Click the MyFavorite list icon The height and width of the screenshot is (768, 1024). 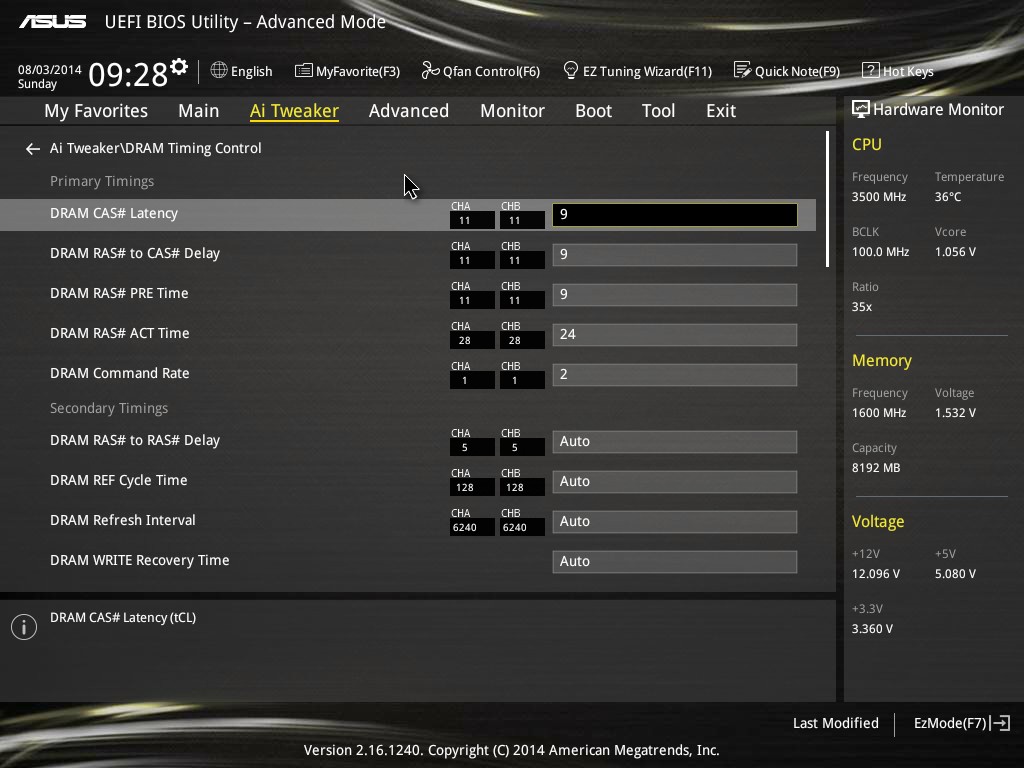(303, 71)
